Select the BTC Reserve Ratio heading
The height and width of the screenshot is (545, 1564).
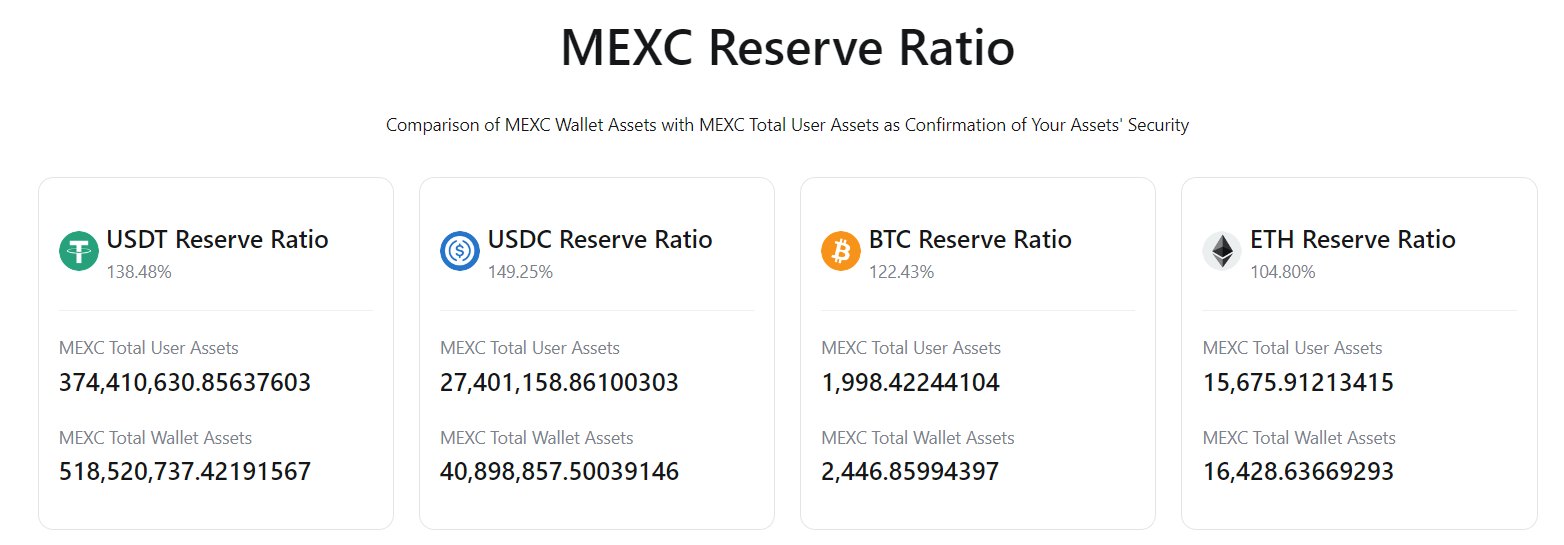tap(970, 240)
